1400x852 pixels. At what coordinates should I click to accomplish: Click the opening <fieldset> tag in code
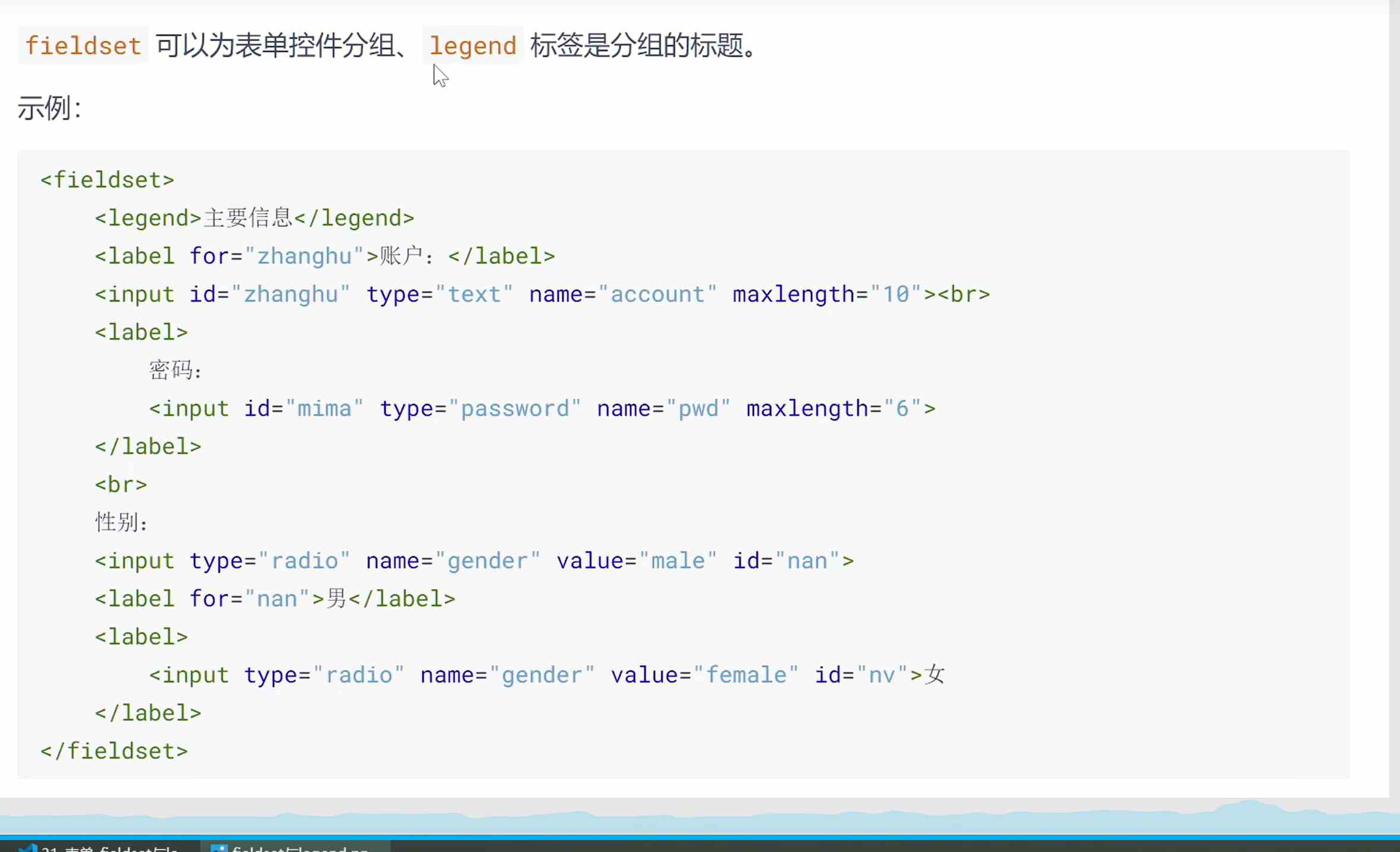point(107,180)
